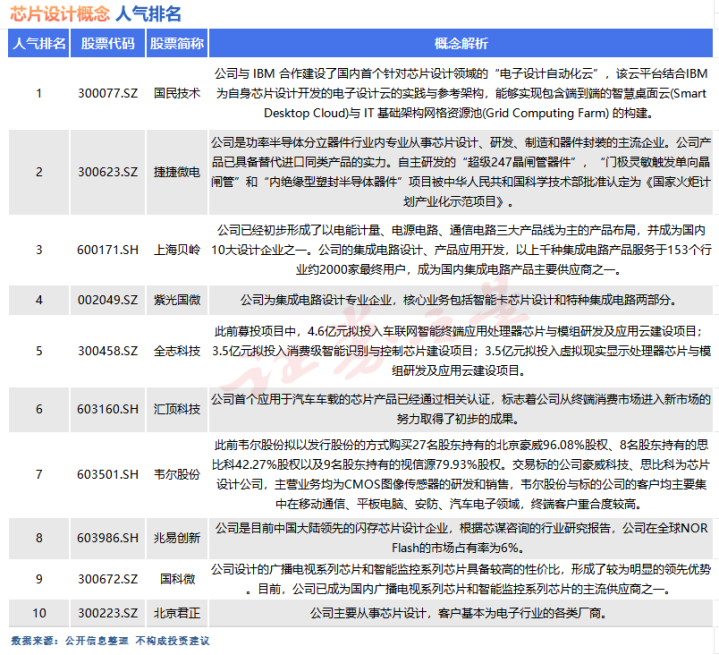
Task: Click the 股票简称 column header
Action: pyautogui.click(x=177, y=43)
